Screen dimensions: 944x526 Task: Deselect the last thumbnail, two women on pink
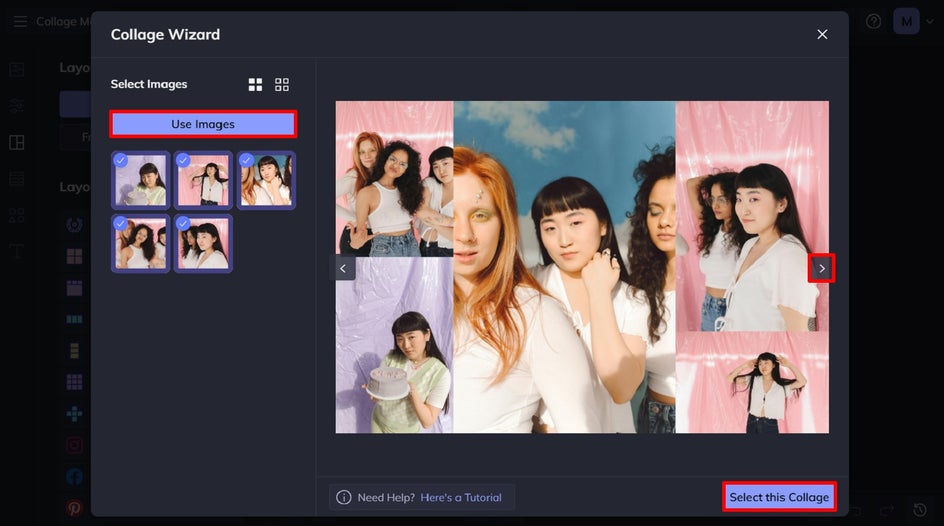click(x=203, y=243)
